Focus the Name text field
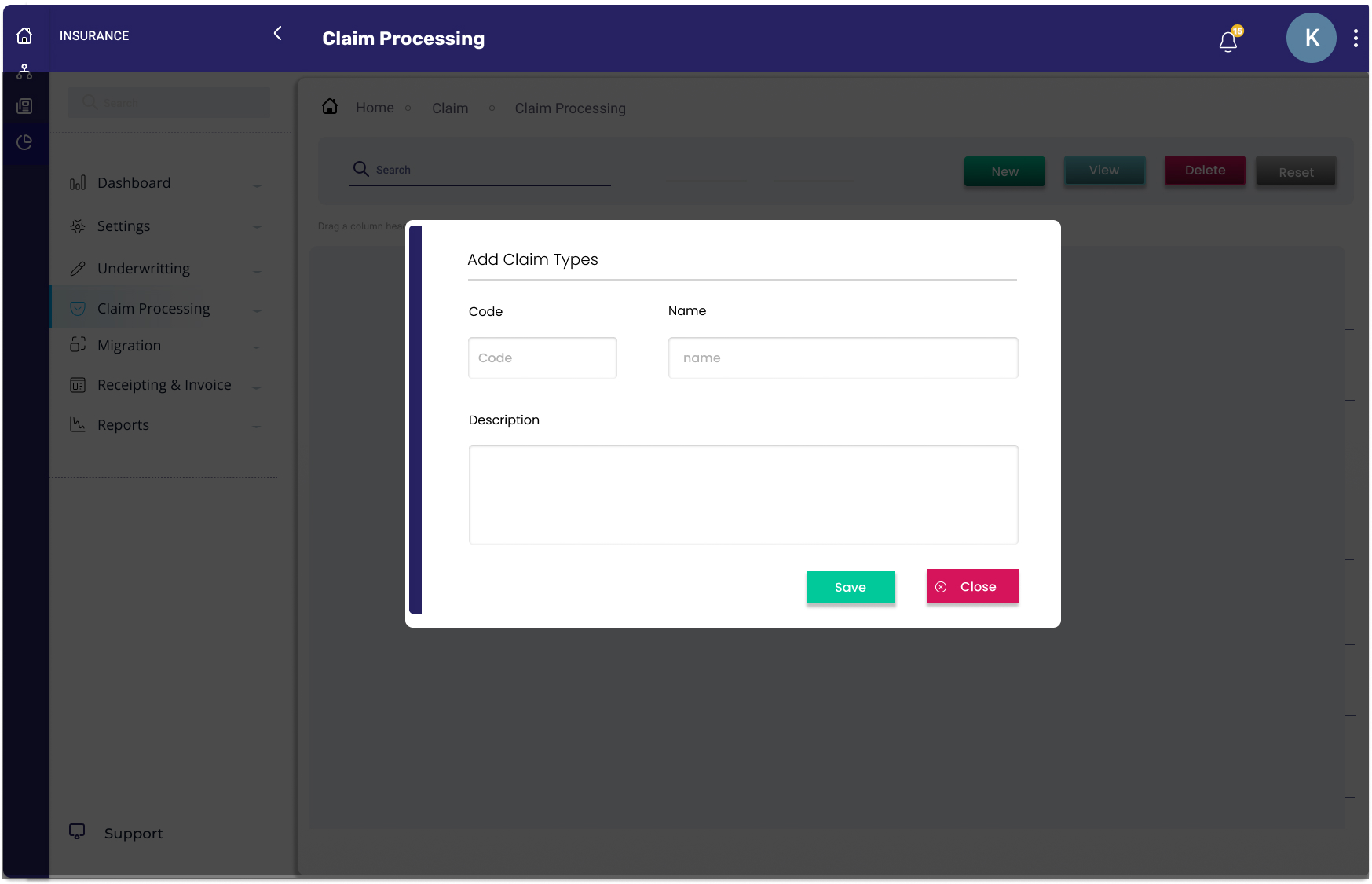1372x884 pixels. [843, 358]
